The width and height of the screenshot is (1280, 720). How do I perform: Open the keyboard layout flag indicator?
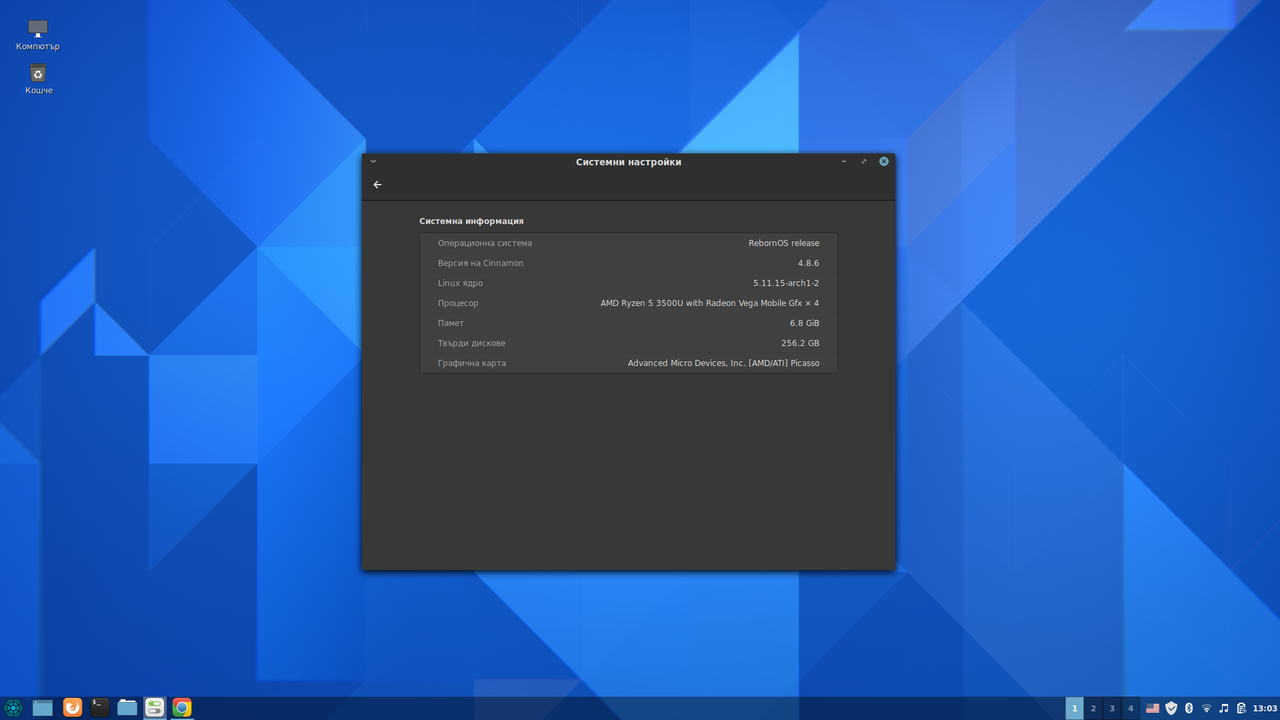[x=1153, y=708]
